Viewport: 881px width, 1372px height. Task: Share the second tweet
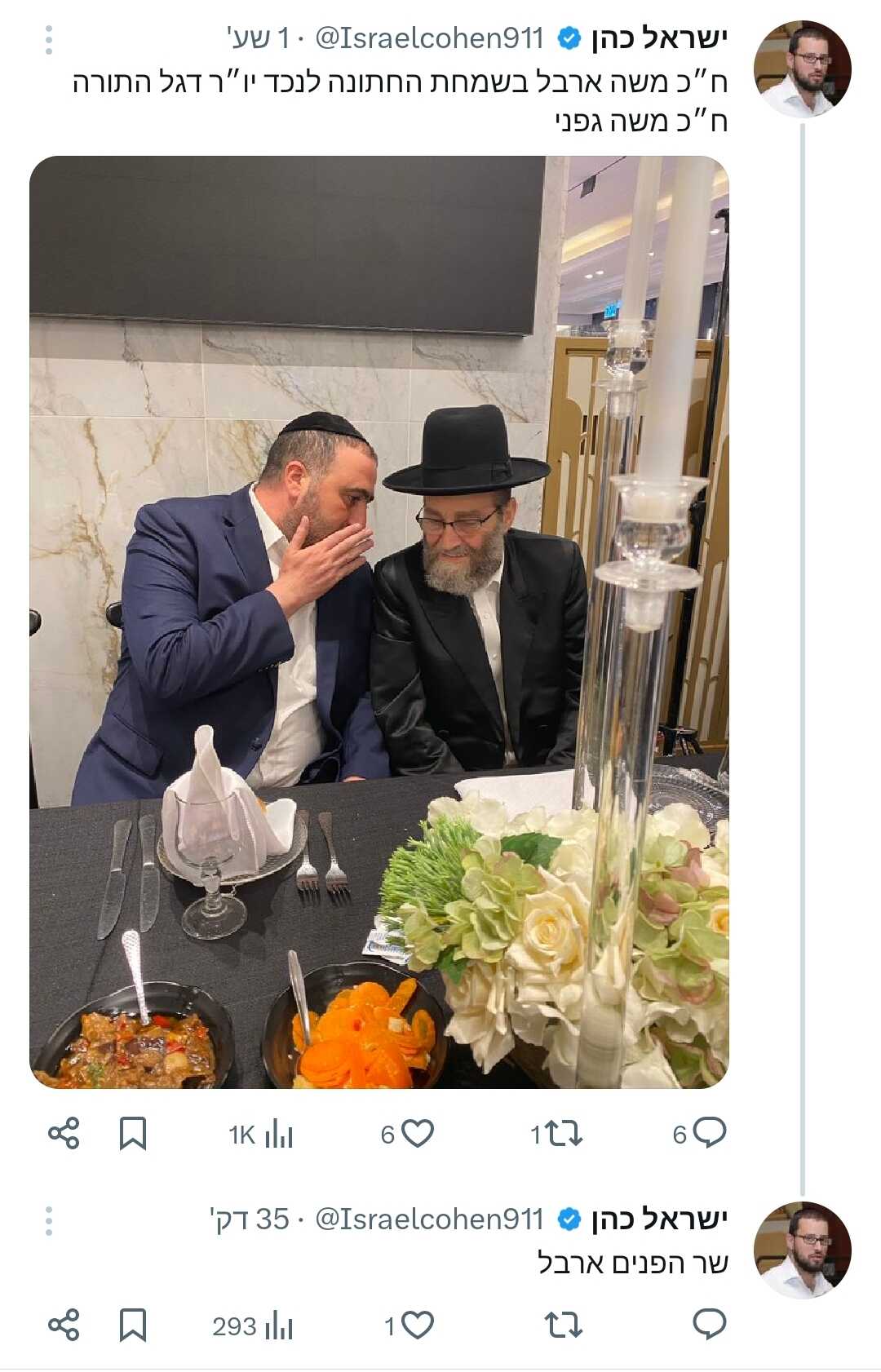tap(64, 1325)
